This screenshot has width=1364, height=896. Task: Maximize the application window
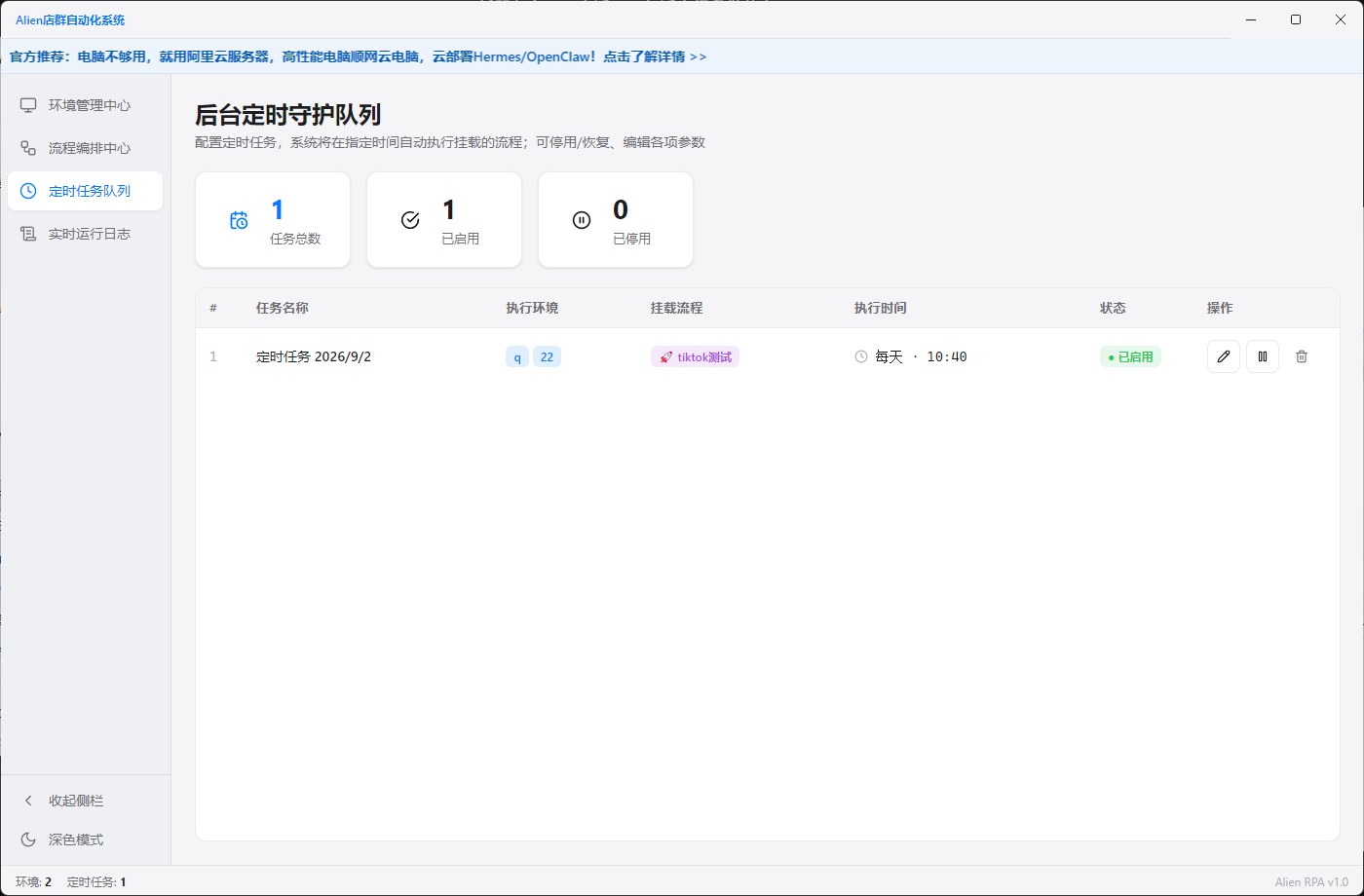(x=1296, y=19)
